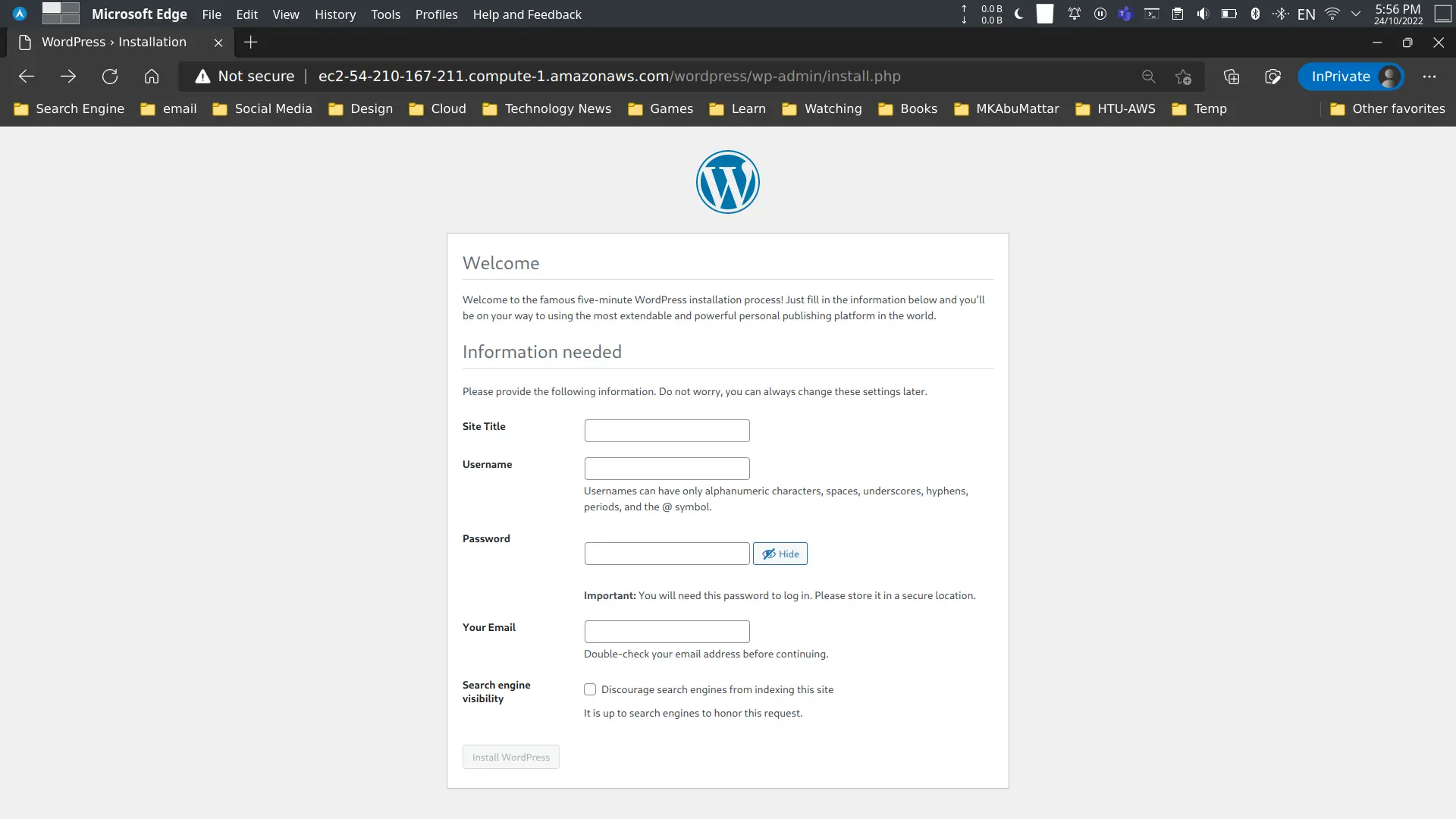Click the home page icon
Screen dimensions: 1456x819
[x=152, y=76]
